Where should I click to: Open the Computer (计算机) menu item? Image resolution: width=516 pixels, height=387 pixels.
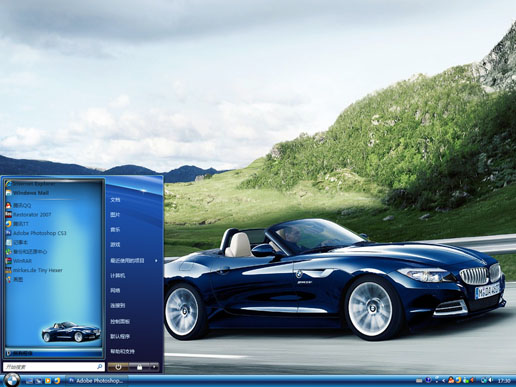[118, 276]
